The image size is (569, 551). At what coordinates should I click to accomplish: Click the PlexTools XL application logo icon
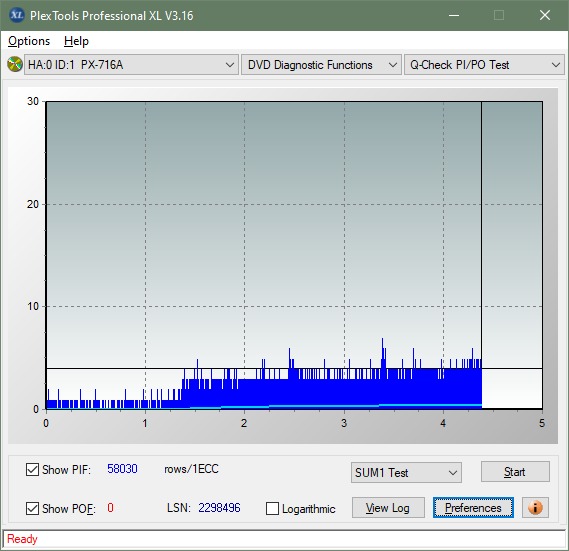(x=16, y=15)
